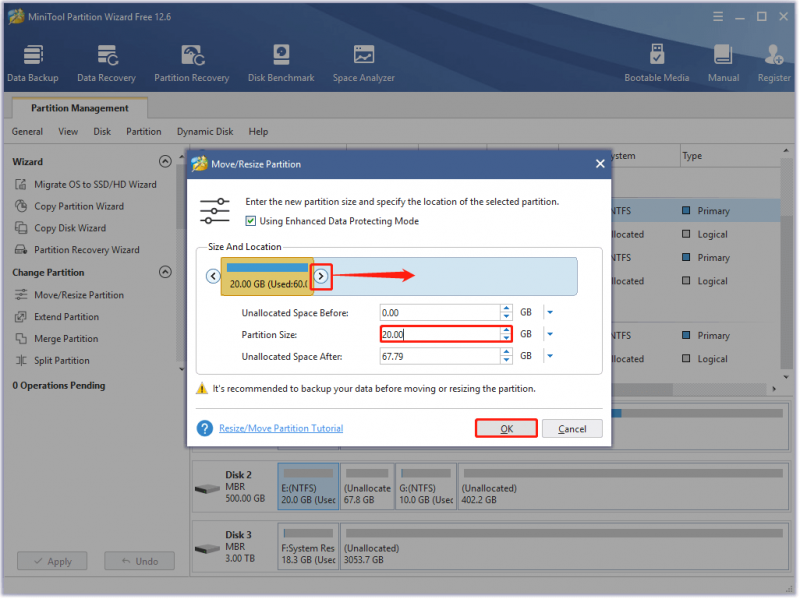
Task: Collapse the Change Partition section
Action: [165, 272]
